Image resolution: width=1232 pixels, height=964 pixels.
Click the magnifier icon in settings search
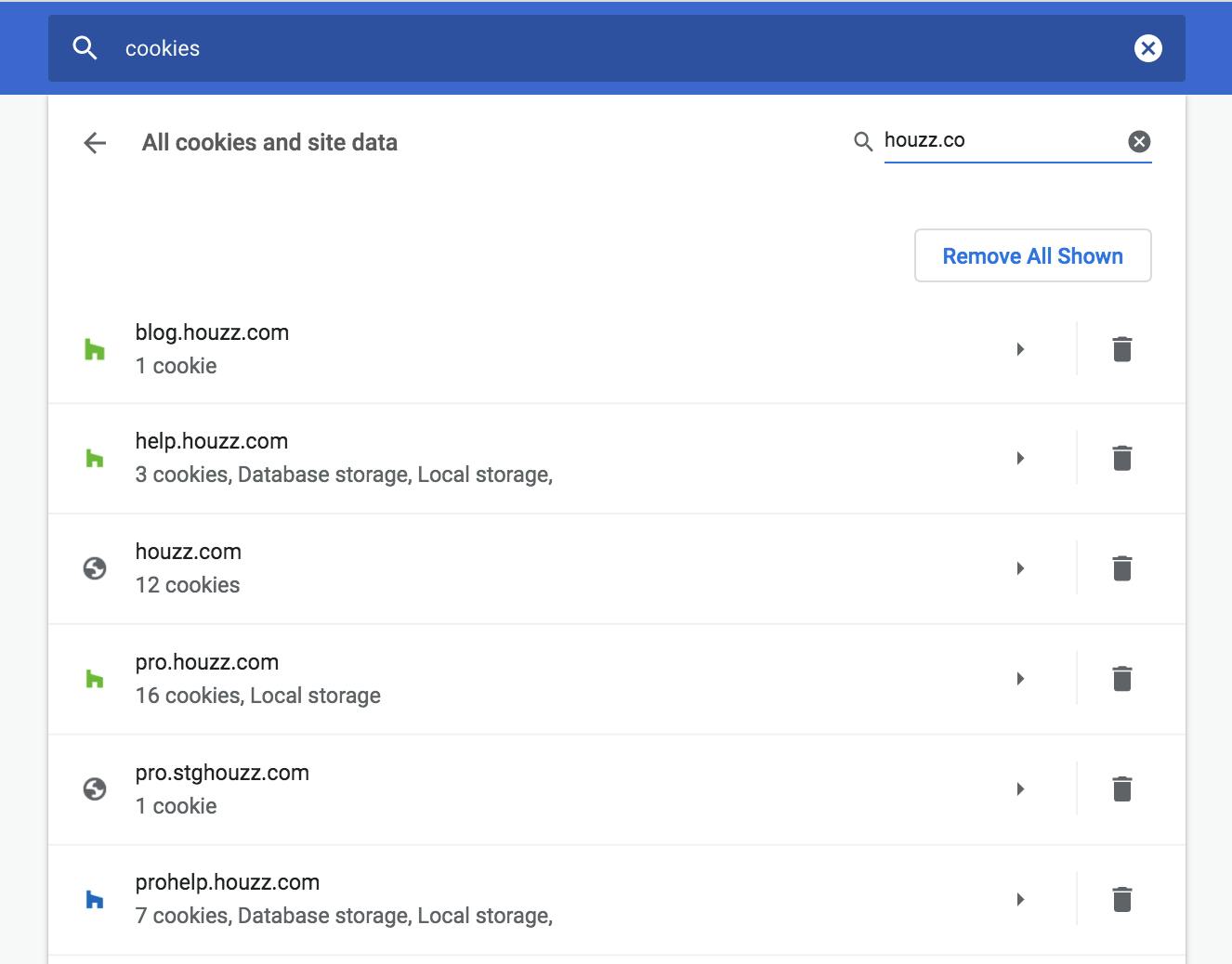(x=85, y=48)
